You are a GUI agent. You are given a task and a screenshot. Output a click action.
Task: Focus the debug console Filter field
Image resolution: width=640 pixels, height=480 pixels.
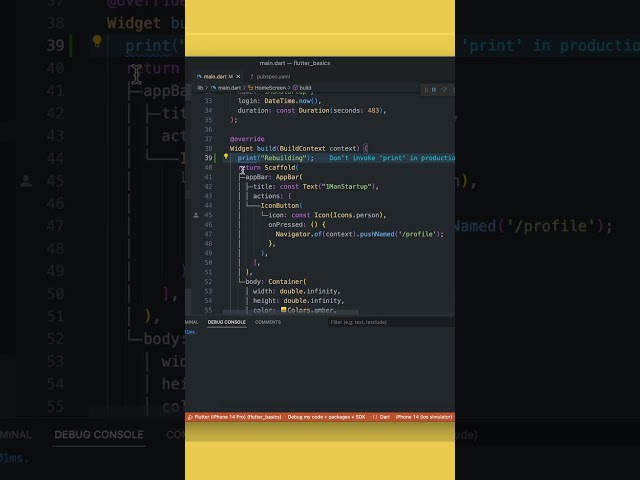[x=391, y=322]
